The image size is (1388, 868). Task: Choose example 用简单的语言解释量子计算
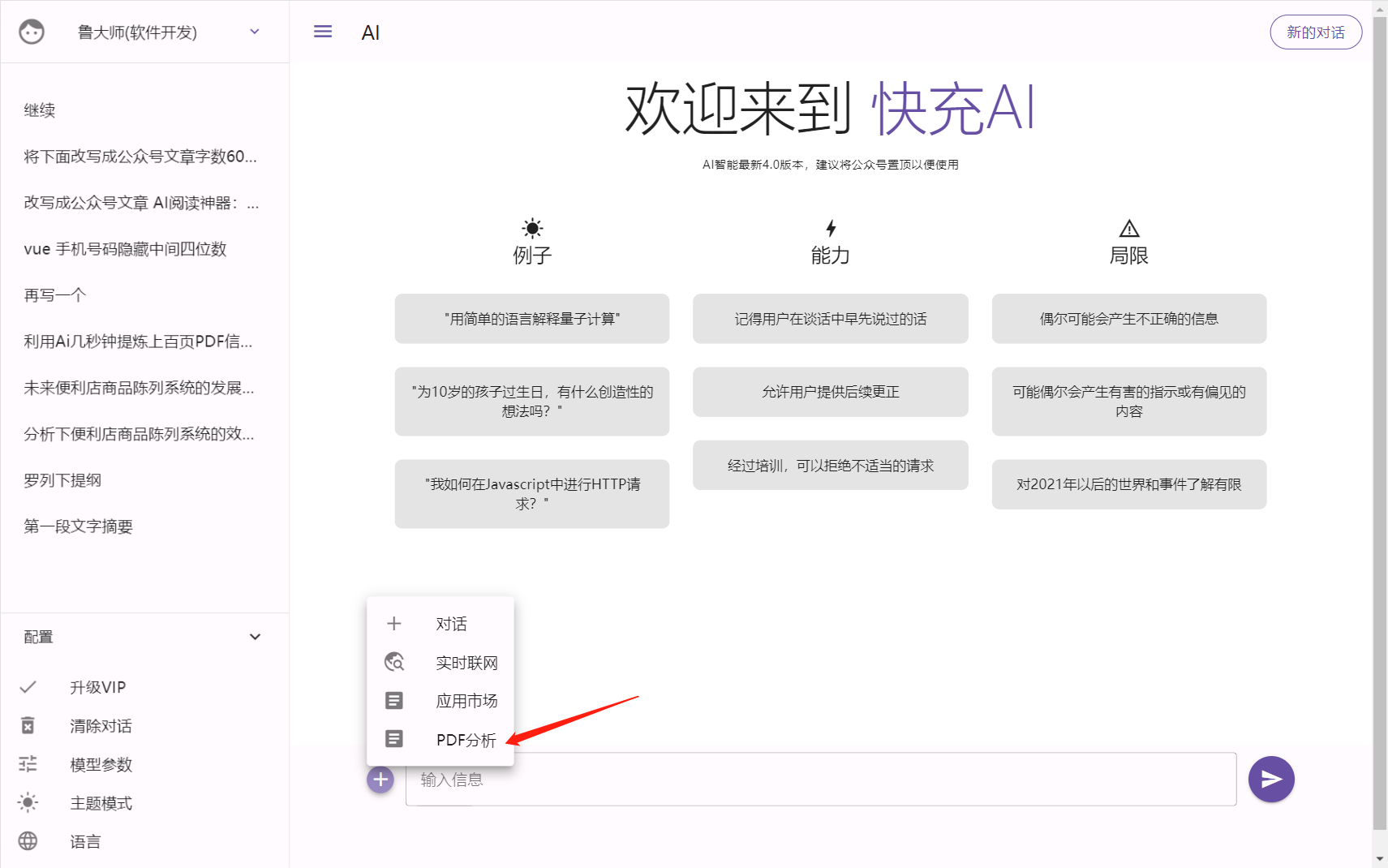[x=532, y=319]
